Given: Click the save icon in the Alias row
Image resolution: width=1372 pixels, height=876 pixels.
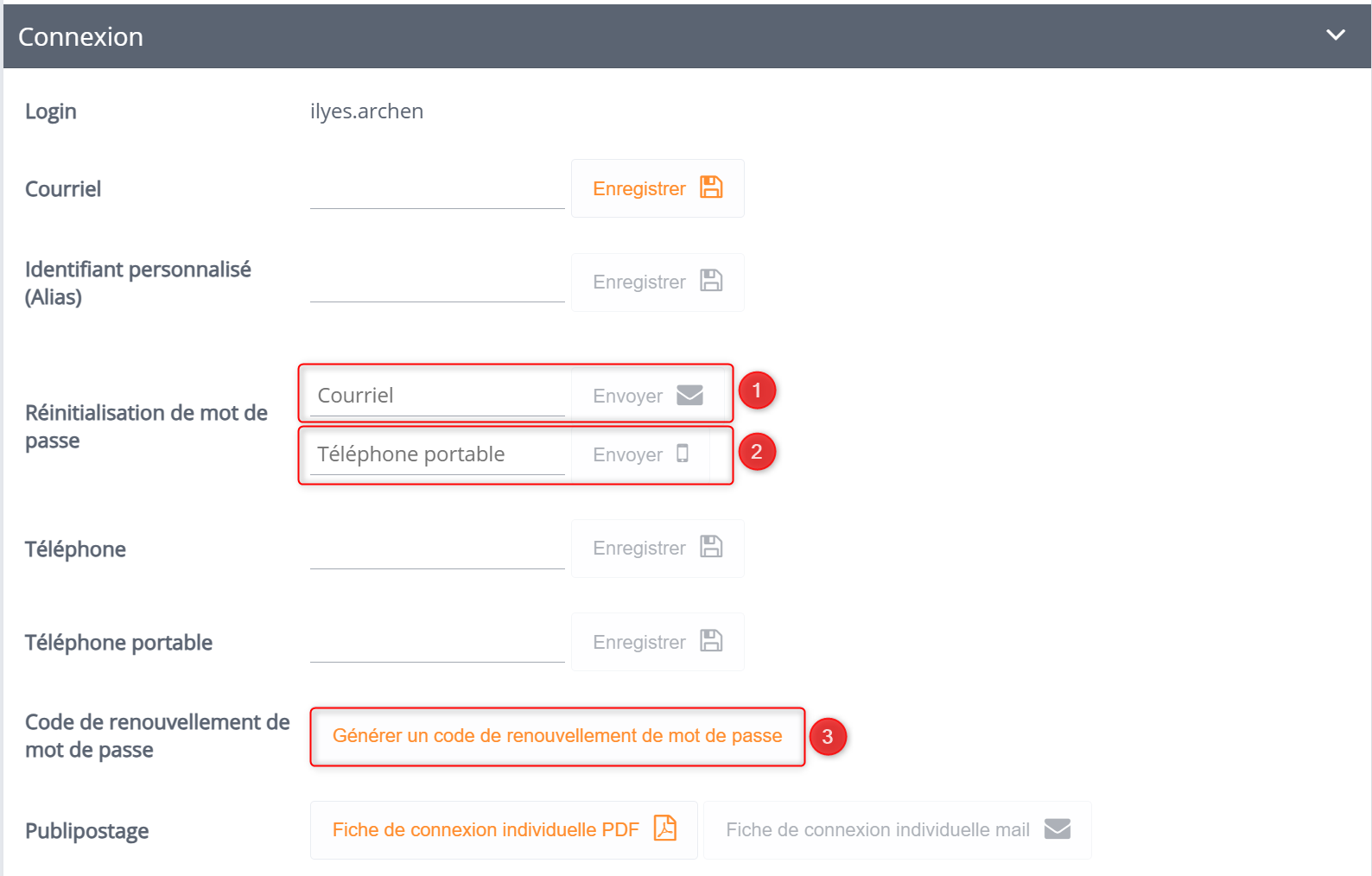Looking at the screenshot, I should pos(711,281).
